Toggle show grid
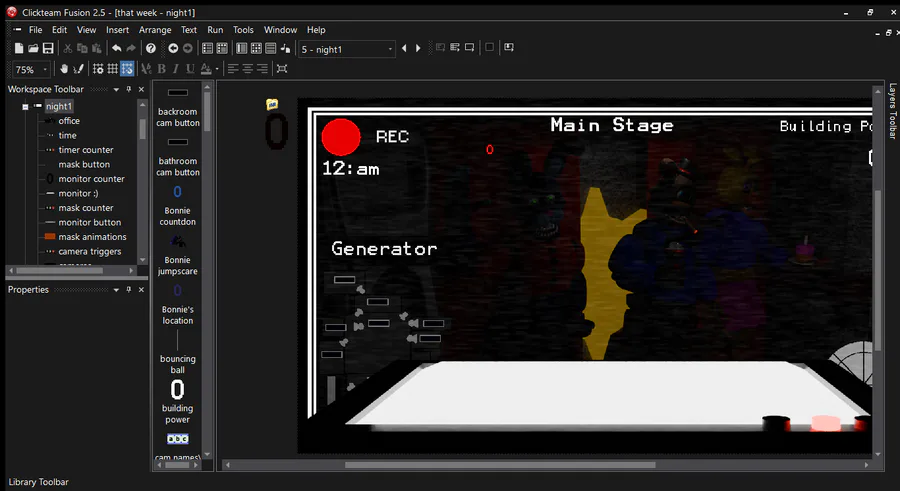The width and height of the screenshot is (900, 491). (x=112, y=69)
